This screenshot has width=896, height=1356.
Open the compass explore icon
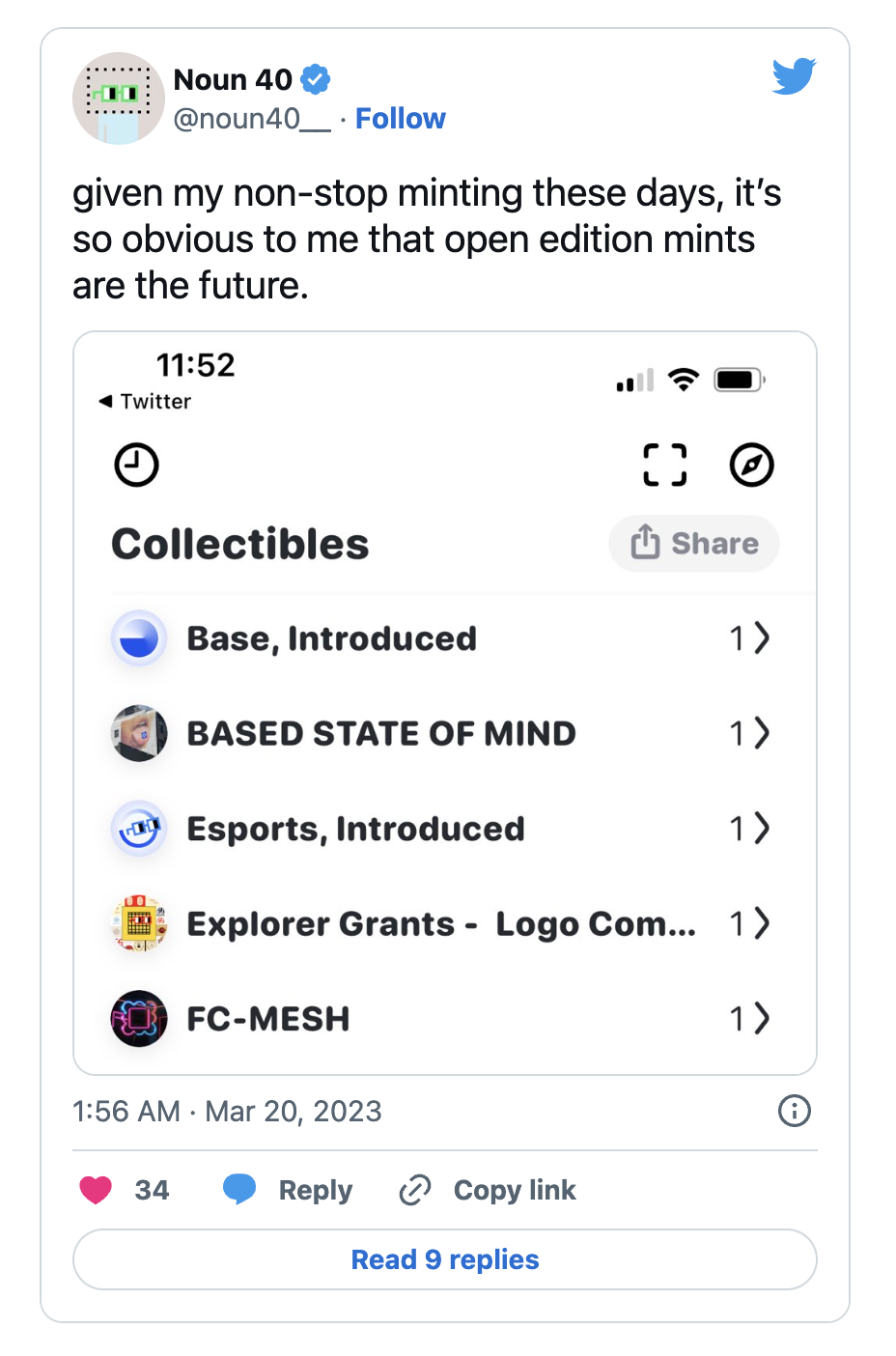click(x=751, y=465)
